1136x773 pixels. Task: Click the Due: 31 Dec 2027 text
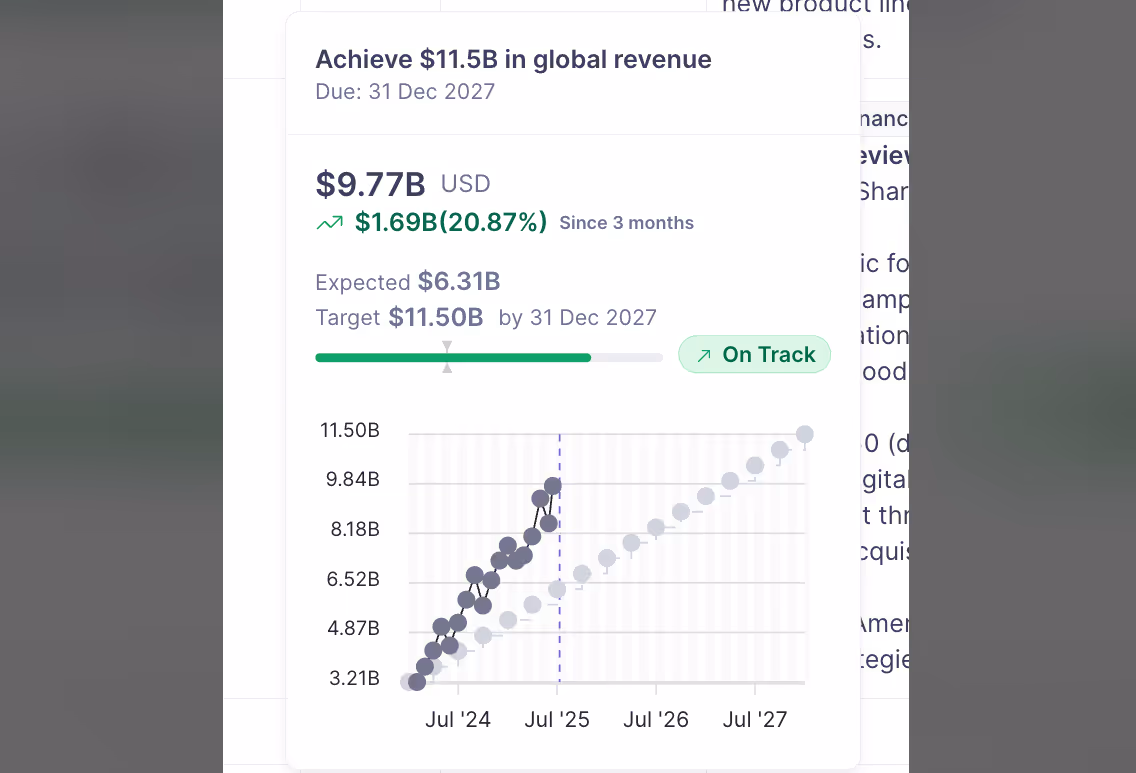point(405,91)
